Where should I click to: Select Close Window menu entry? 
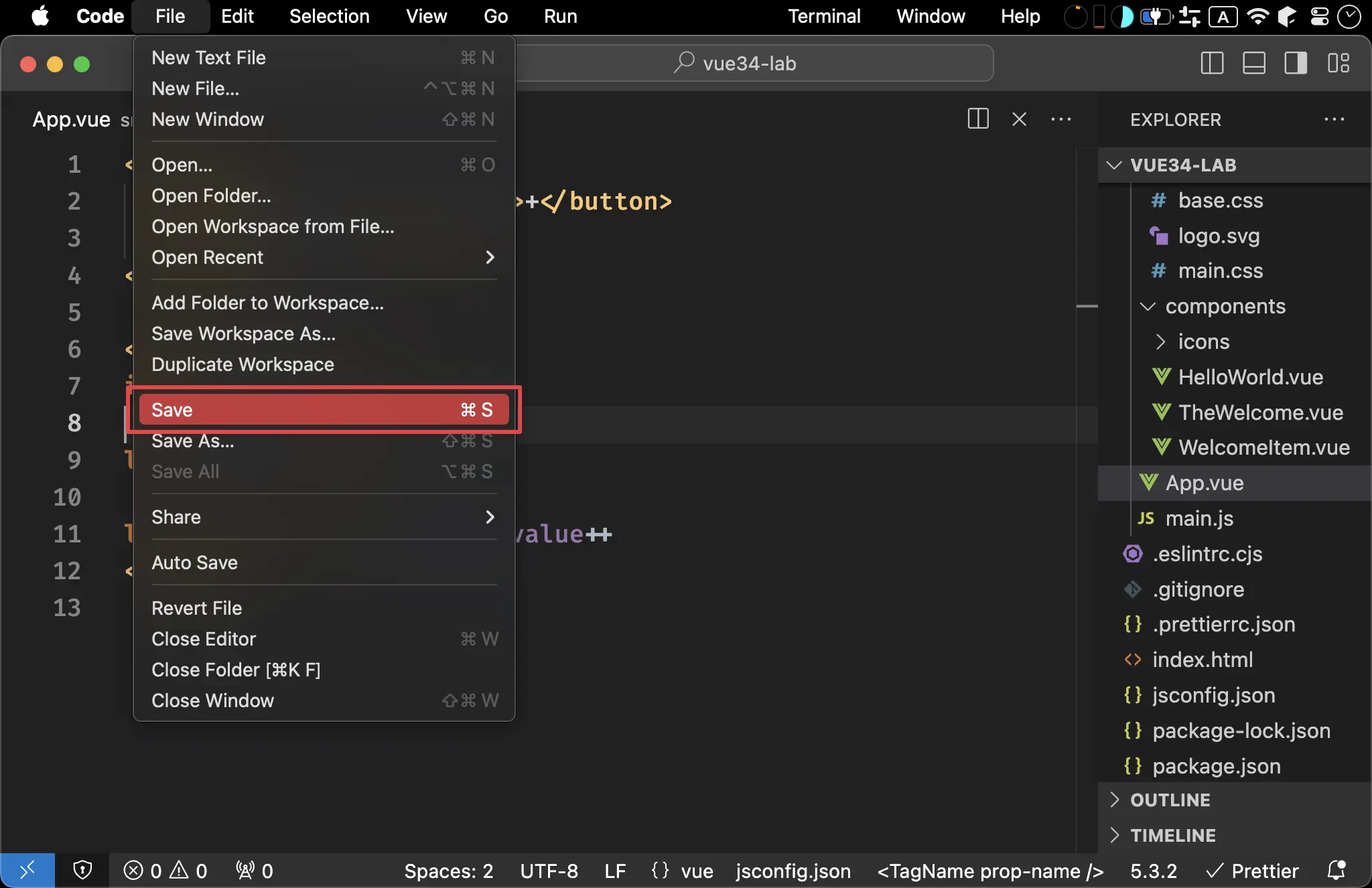click(x=324, y=700)
